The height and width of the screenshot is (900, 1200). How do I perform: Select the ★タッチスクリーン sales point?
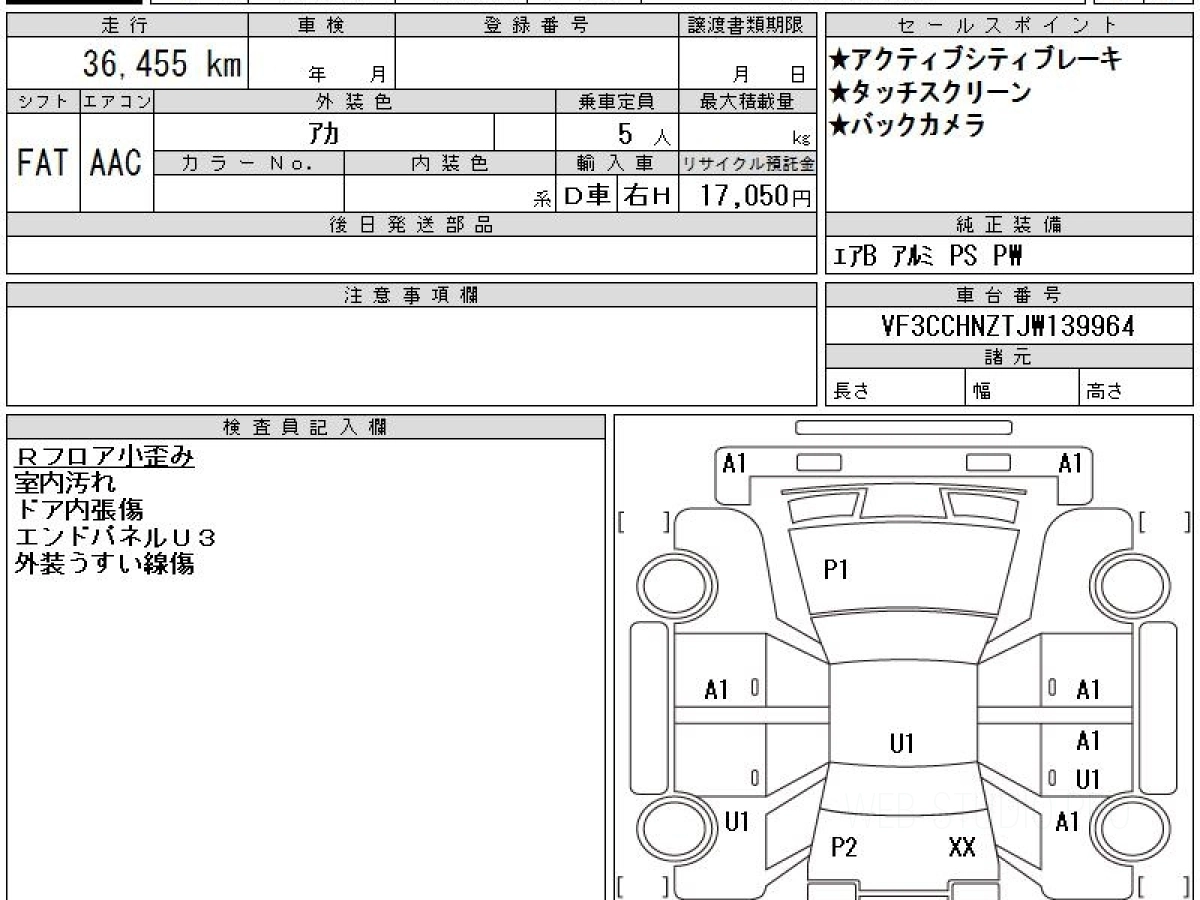pyautogui.click(x=930, y=93)
